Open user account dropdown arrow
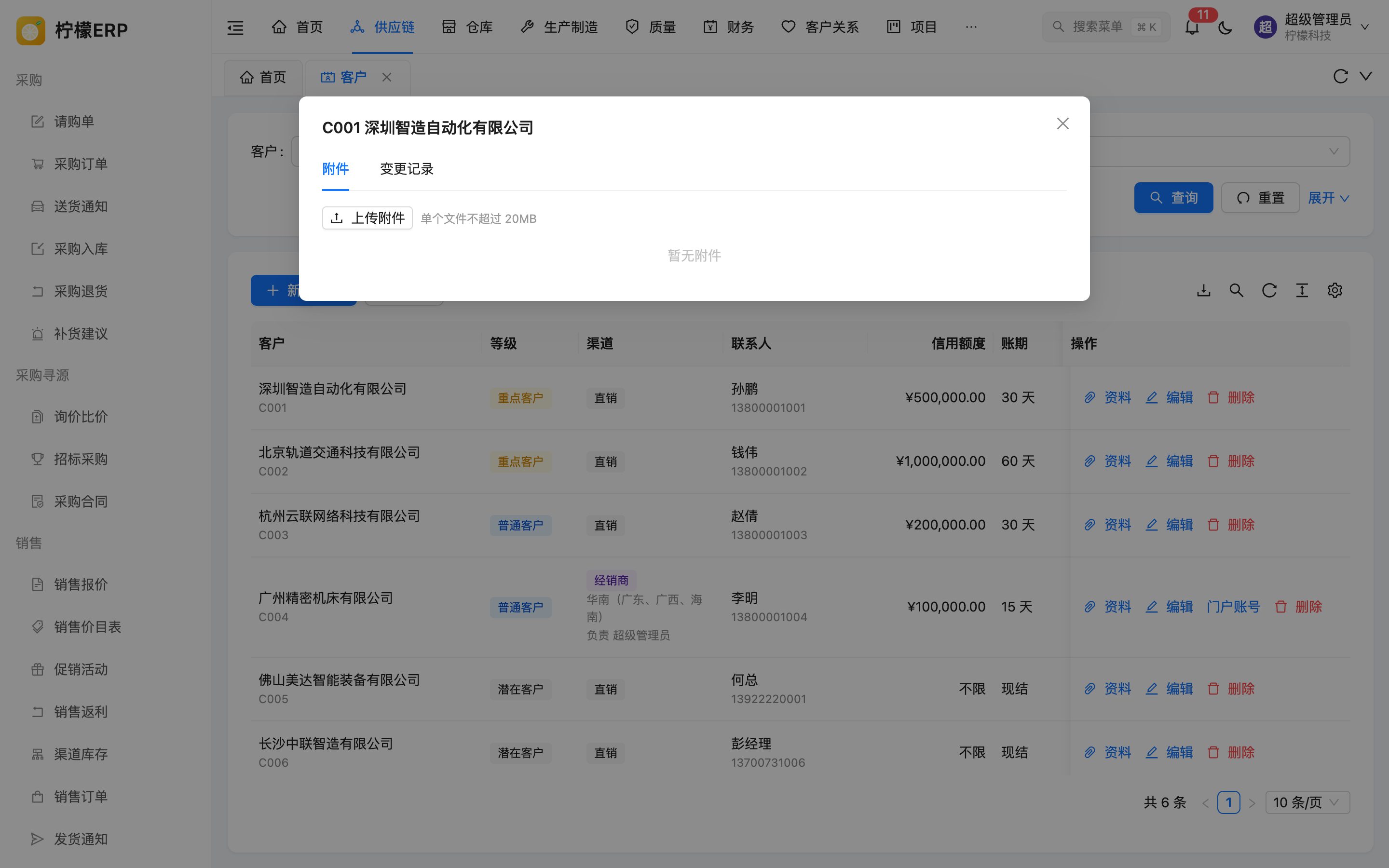Screen dimensions: 1389x868 pyautogui.click(x=1365, y=27)
